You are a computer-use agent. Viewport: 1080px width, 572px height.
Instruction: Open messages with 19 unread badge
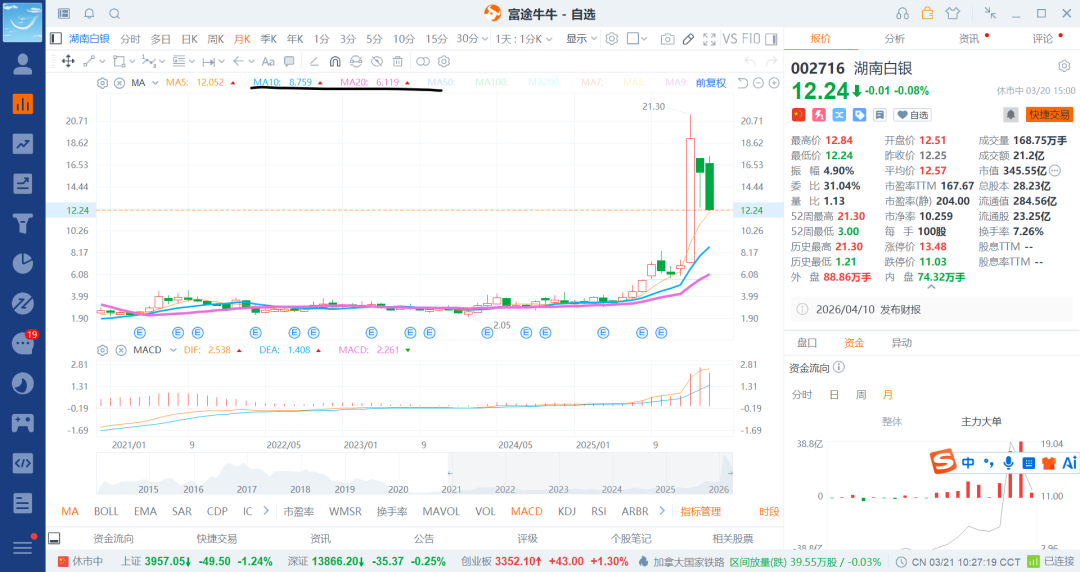[23, 343]
